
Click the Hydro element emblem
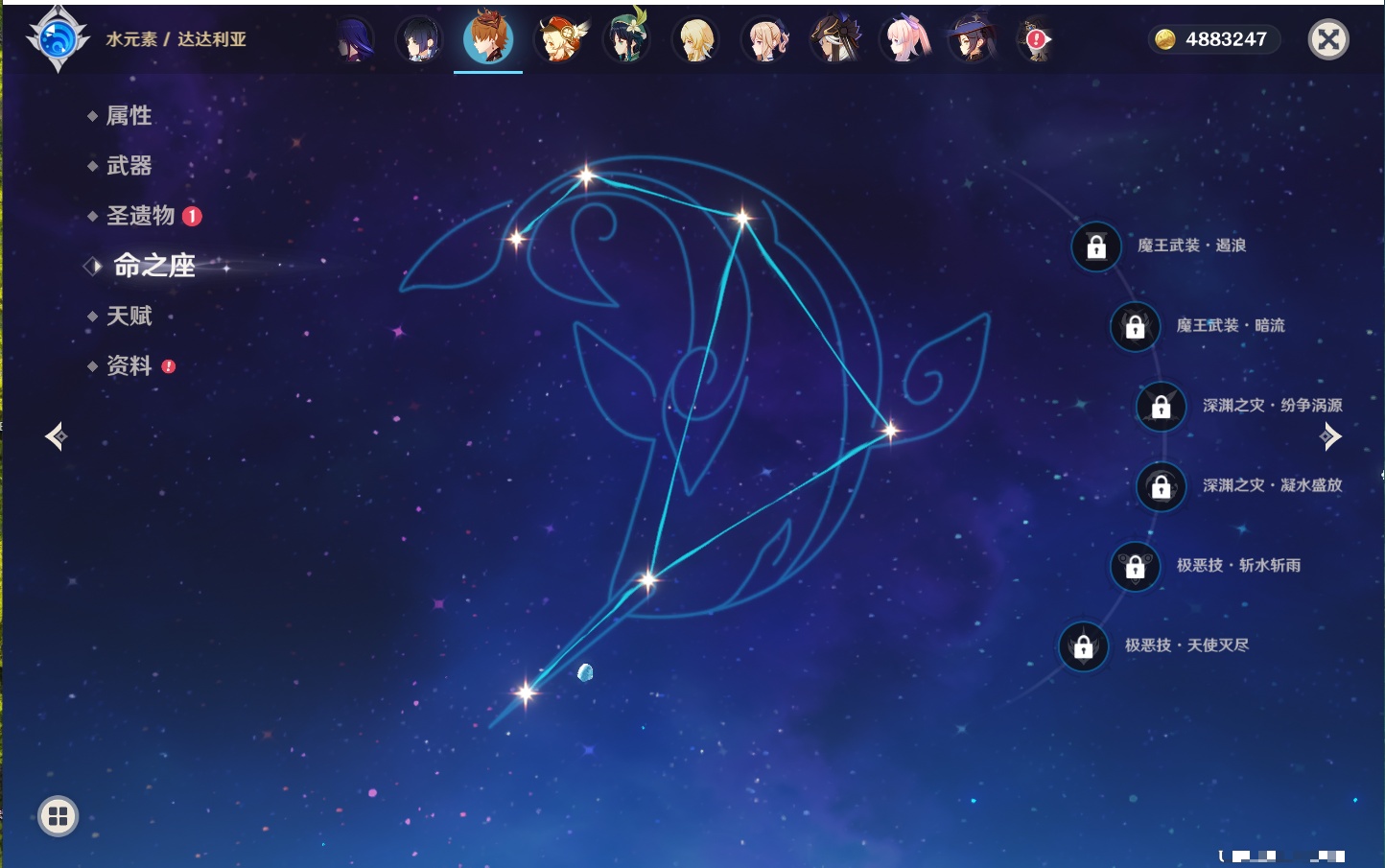coord(58,39)
